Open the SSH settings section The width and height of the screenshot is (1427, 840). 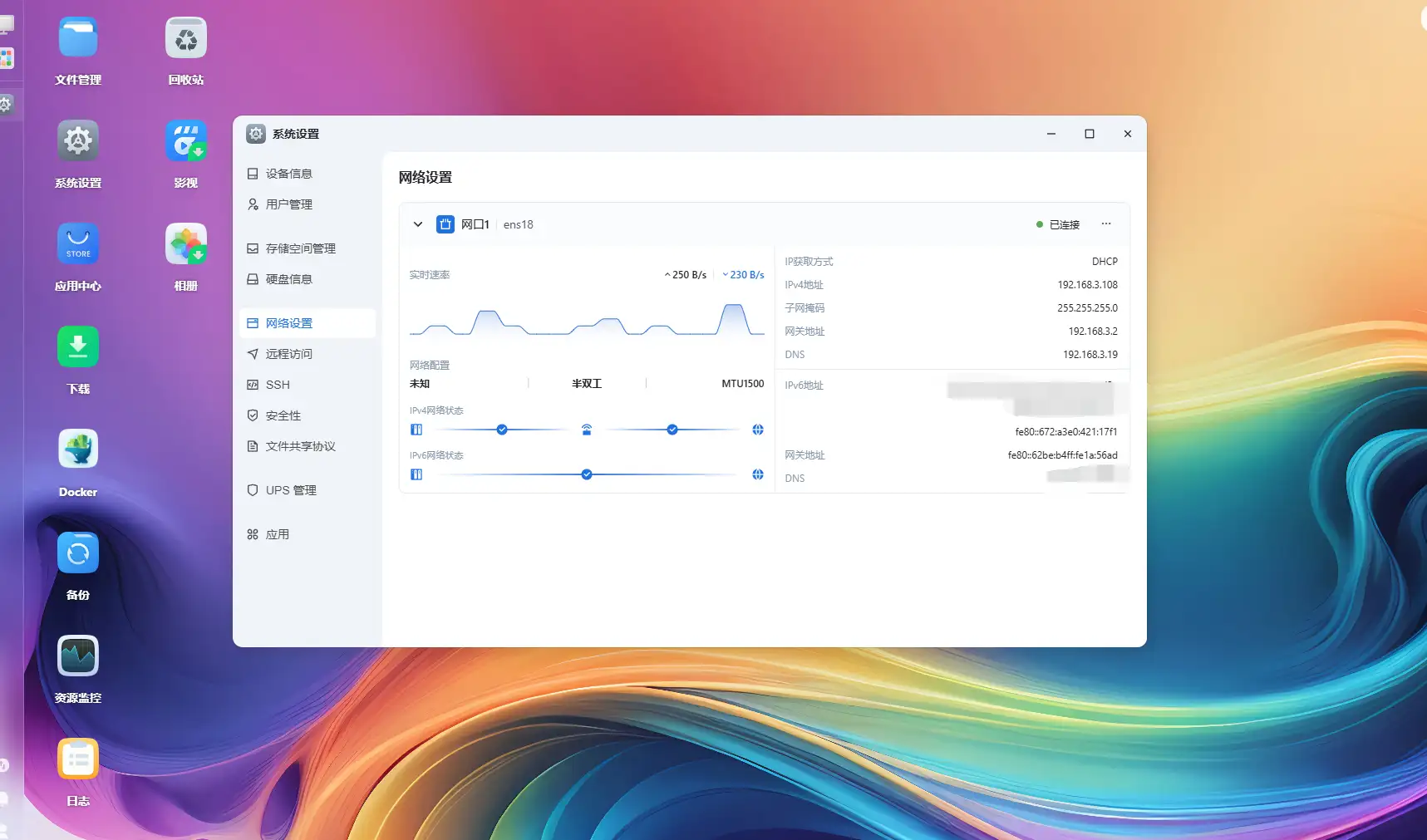pos(278,385)
